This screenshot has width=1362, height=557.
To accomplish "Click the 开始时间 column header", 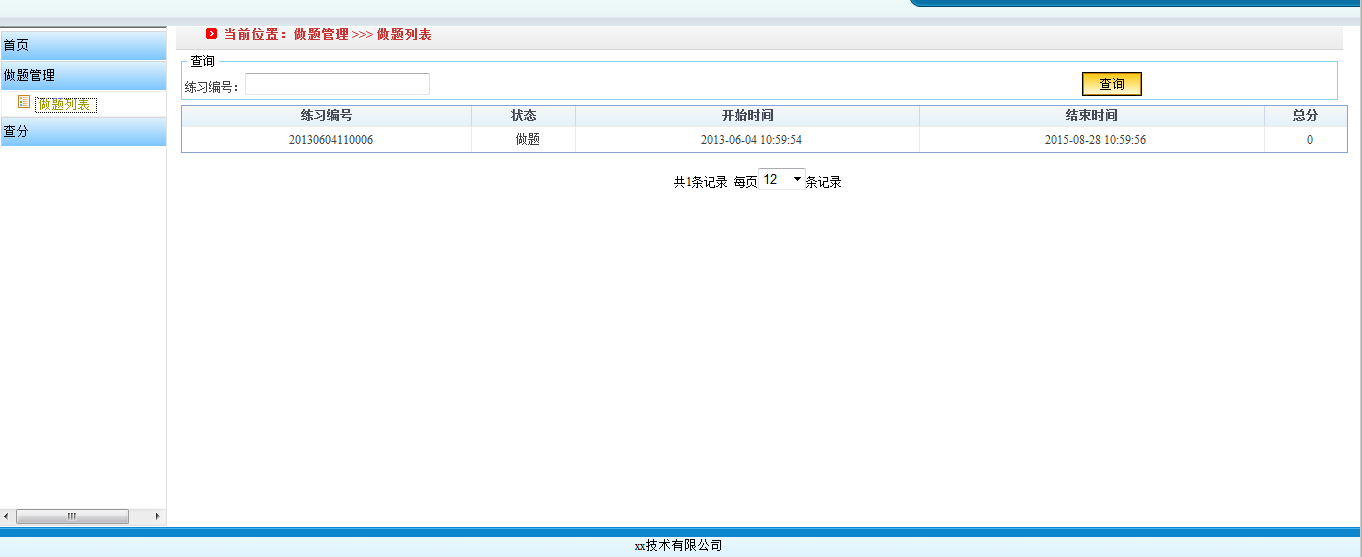I will pyautogui.click(x=747, y=115).
